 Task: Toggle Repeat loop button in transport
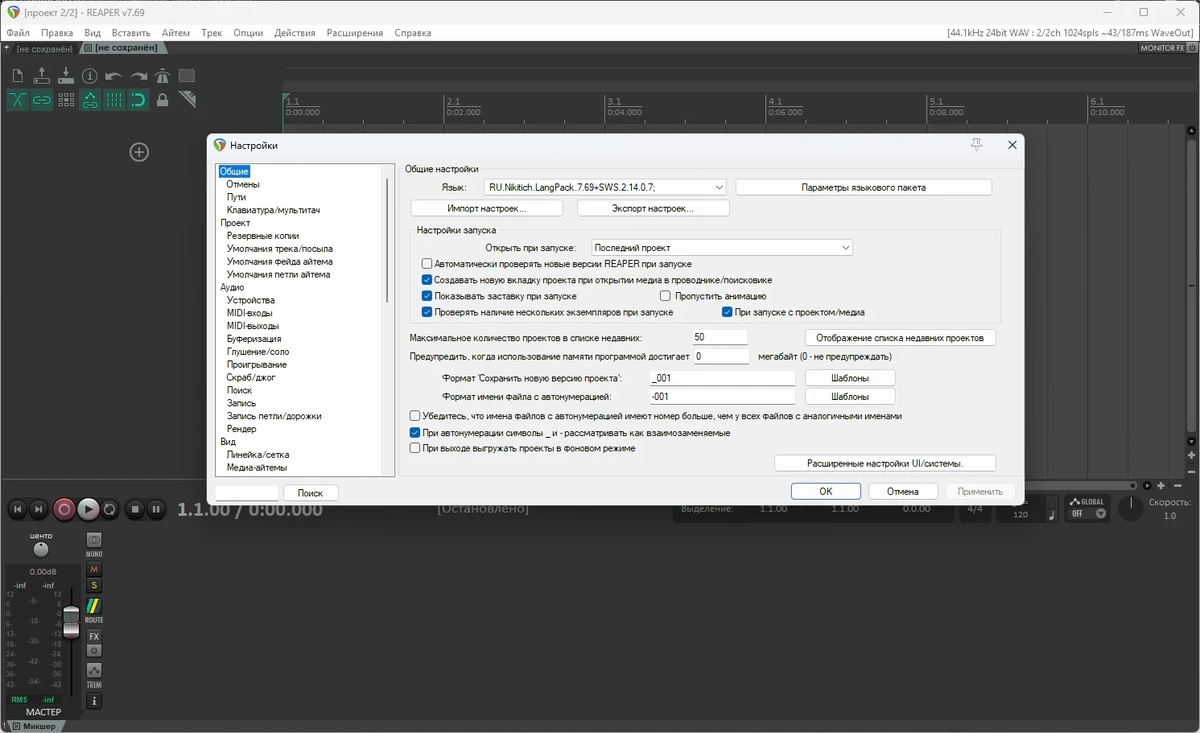coord(110,509)
